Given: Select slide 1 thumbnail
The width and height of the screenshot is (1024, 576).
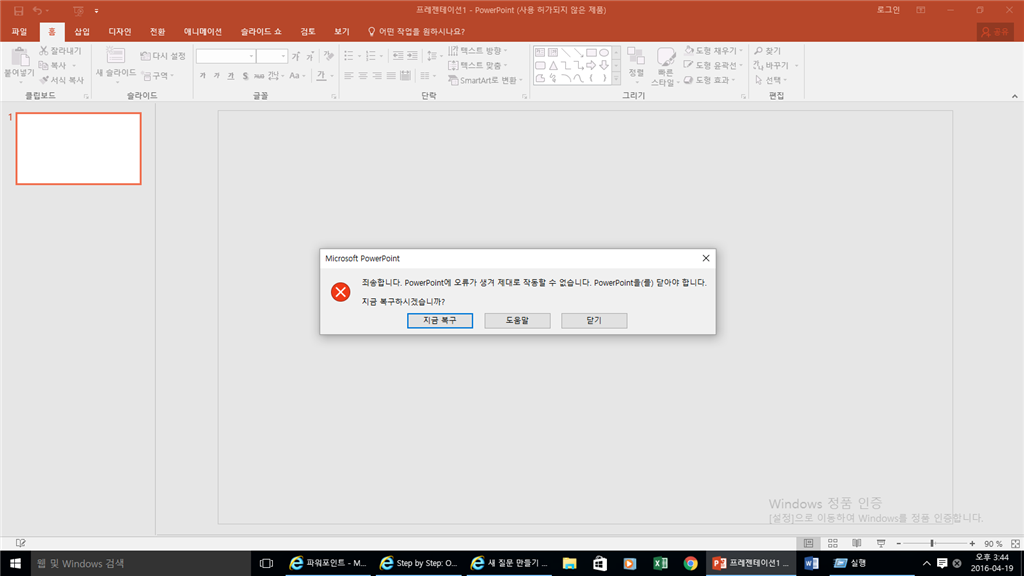Looking at the screenshot, I should [78, 148].
